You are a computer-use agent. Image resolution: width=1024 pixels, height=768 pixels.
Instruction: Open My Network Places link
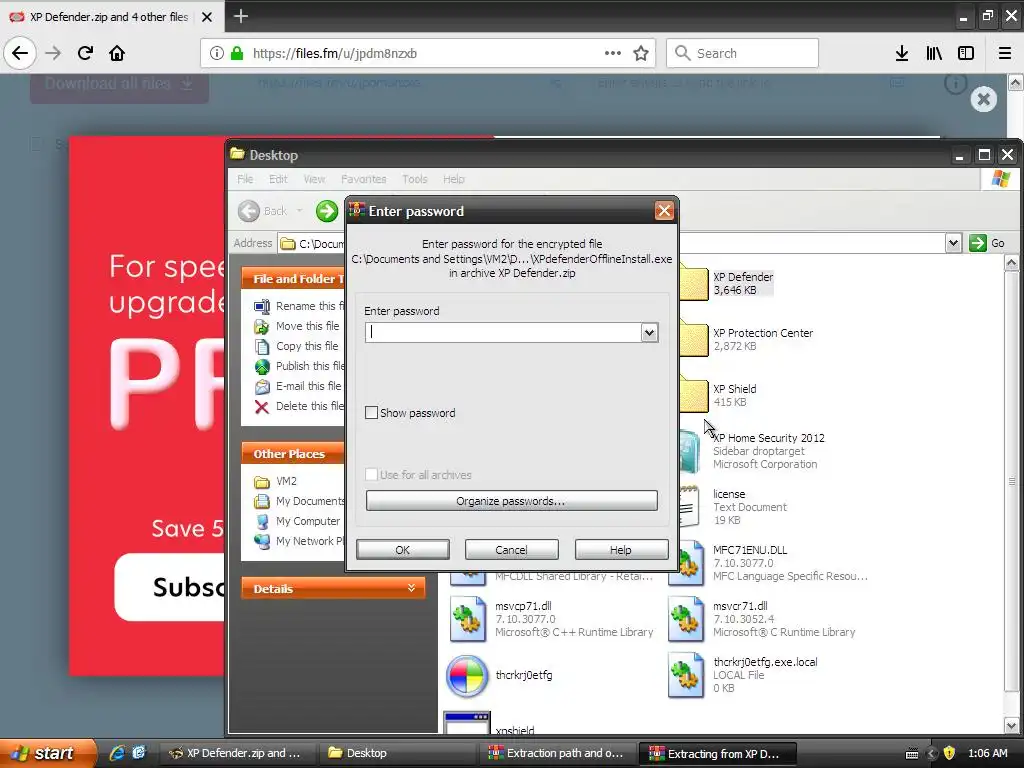coord(298,541)
